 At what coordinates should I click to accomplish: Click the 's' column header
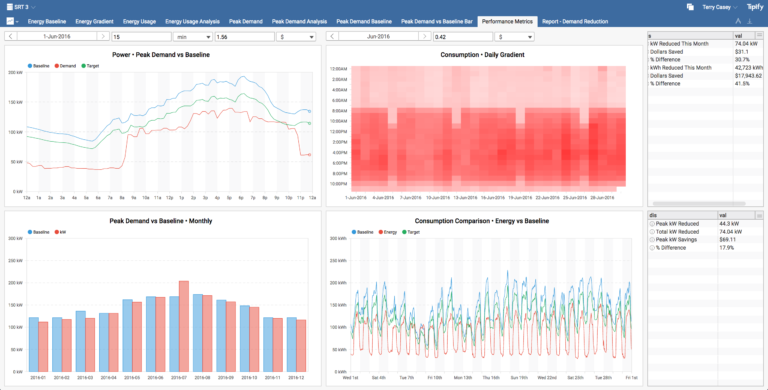coord(691,36)
